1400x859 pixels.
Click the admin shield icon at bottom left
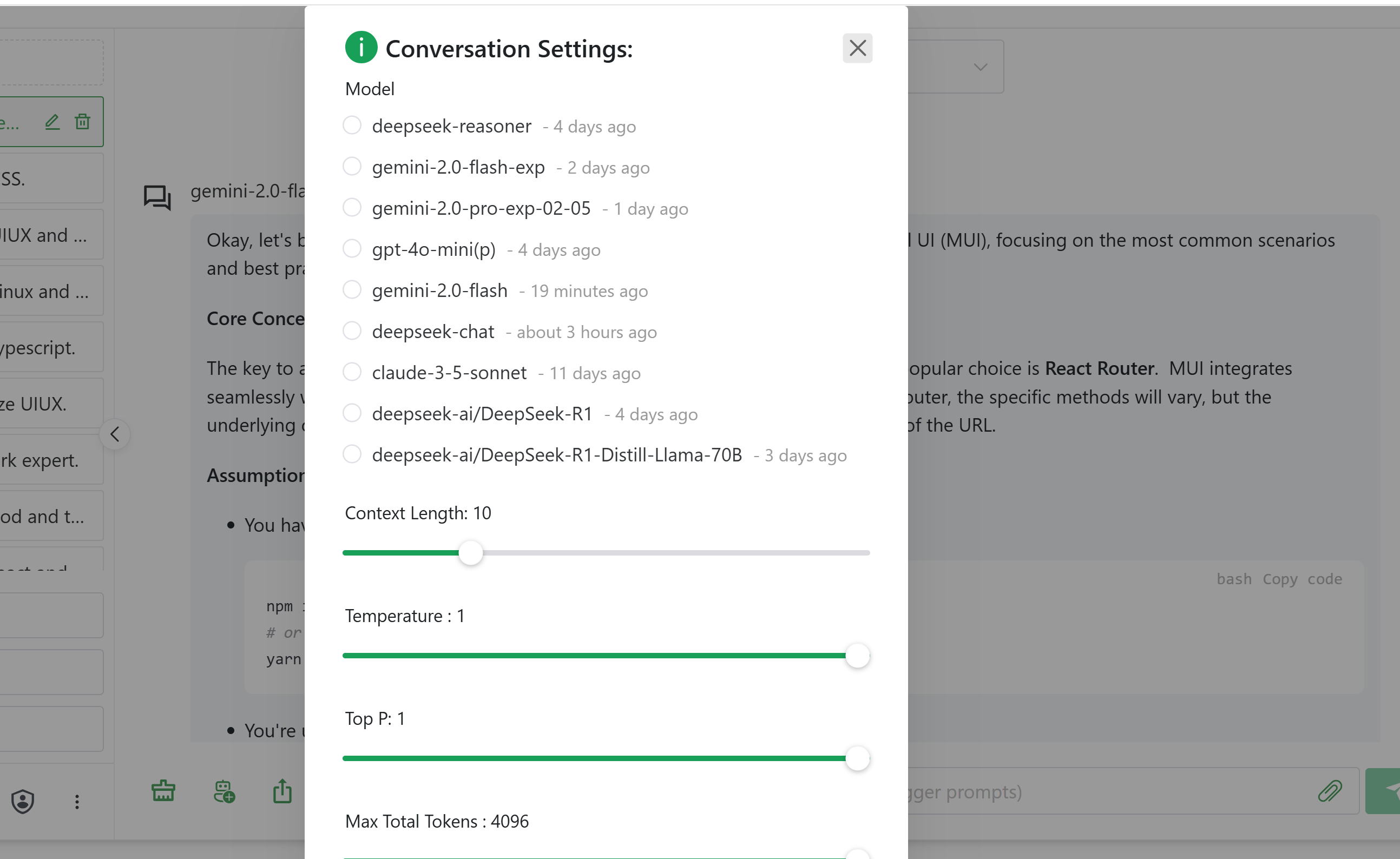[23, 802]
